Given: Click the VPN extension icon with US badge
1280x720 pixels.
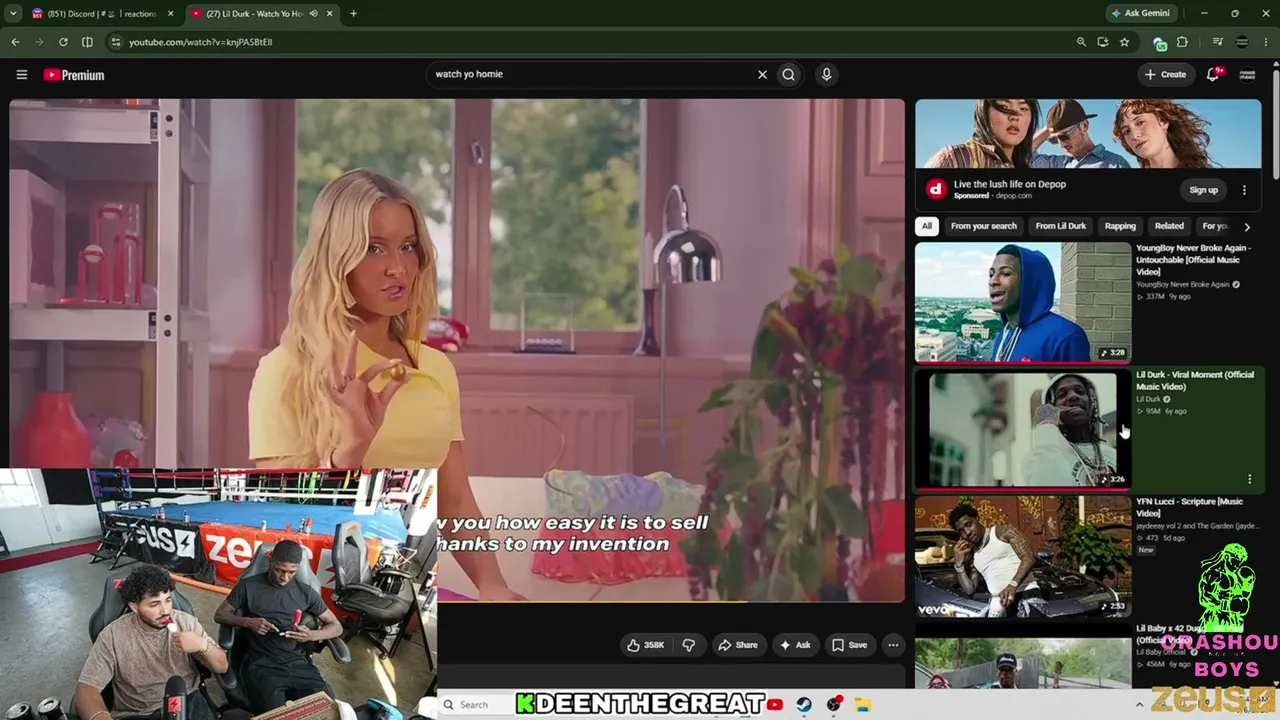Looking at the screenshot, I should point(1159,43).
